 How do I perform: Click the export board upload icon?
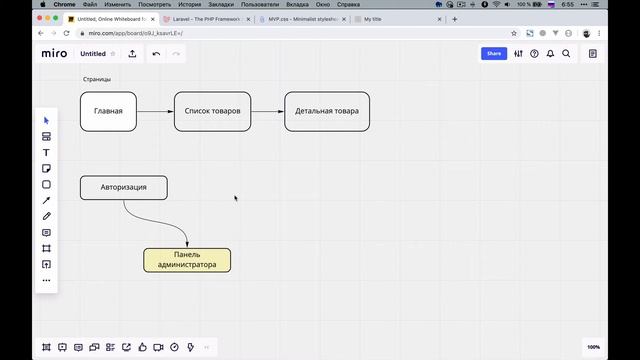coord(132,53)
